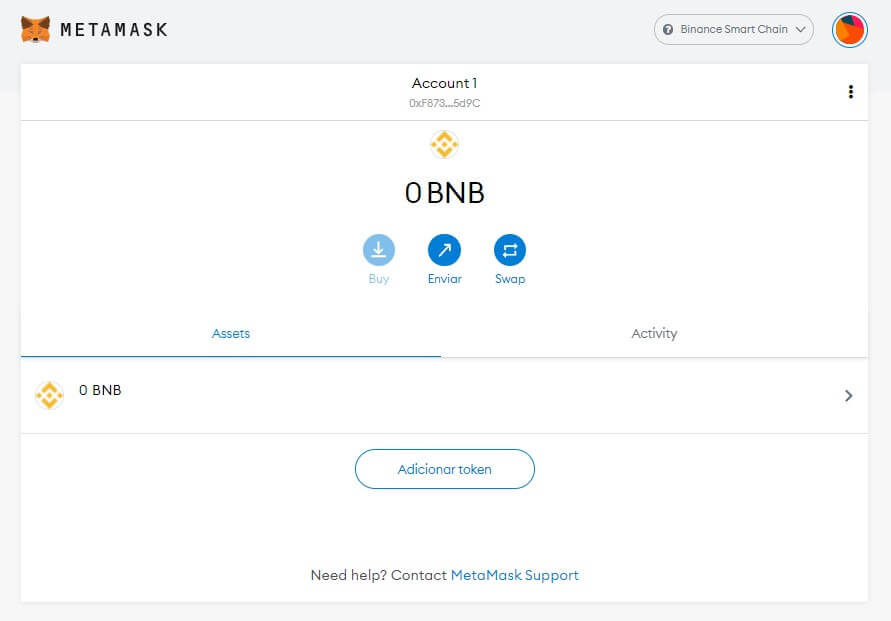Click the METAMASK wordmark text
This screenshot has height=621, width=891.
click(114, 30)
